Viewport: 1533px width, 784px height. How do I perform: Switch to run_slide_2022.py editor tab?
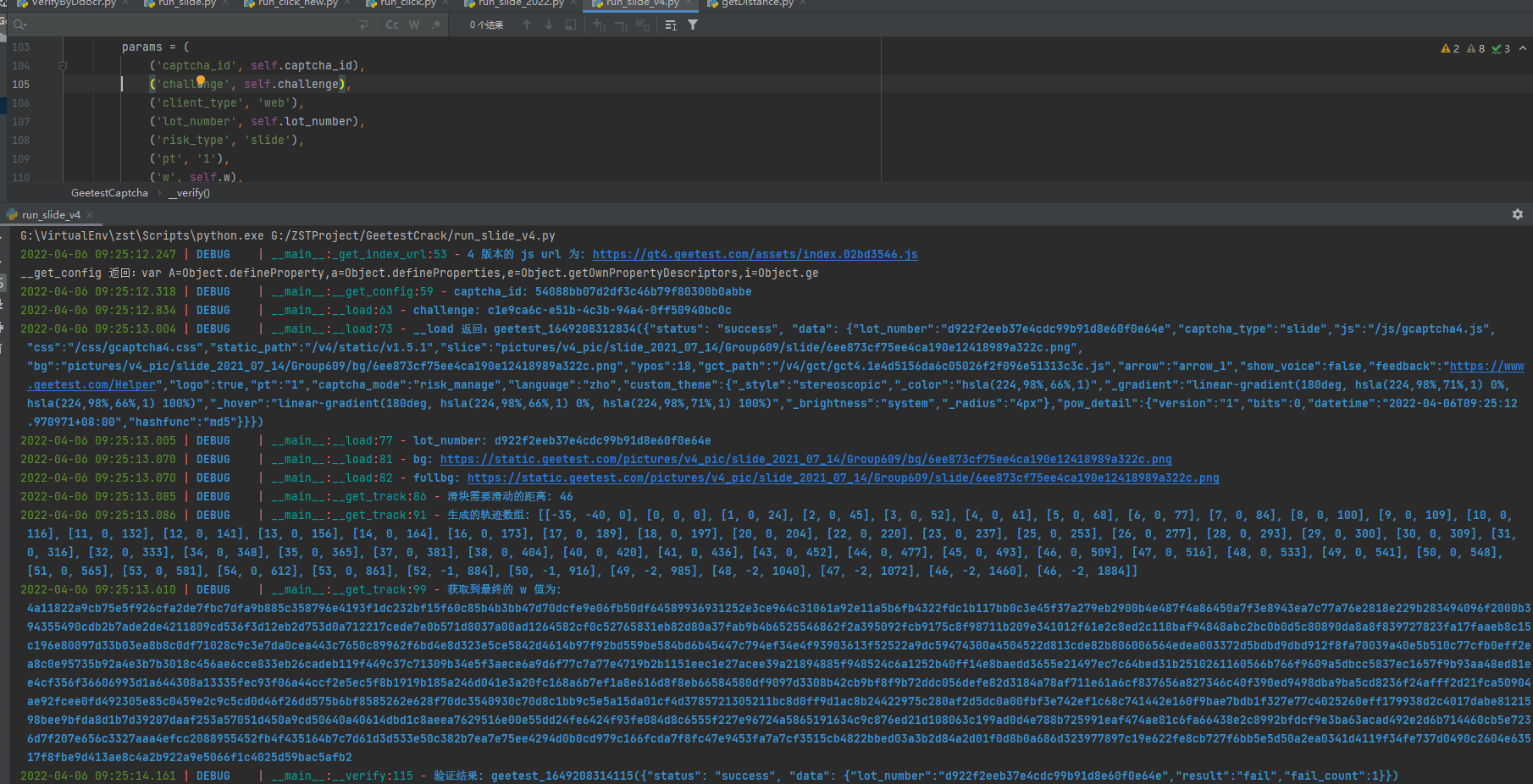pos(521,3)
